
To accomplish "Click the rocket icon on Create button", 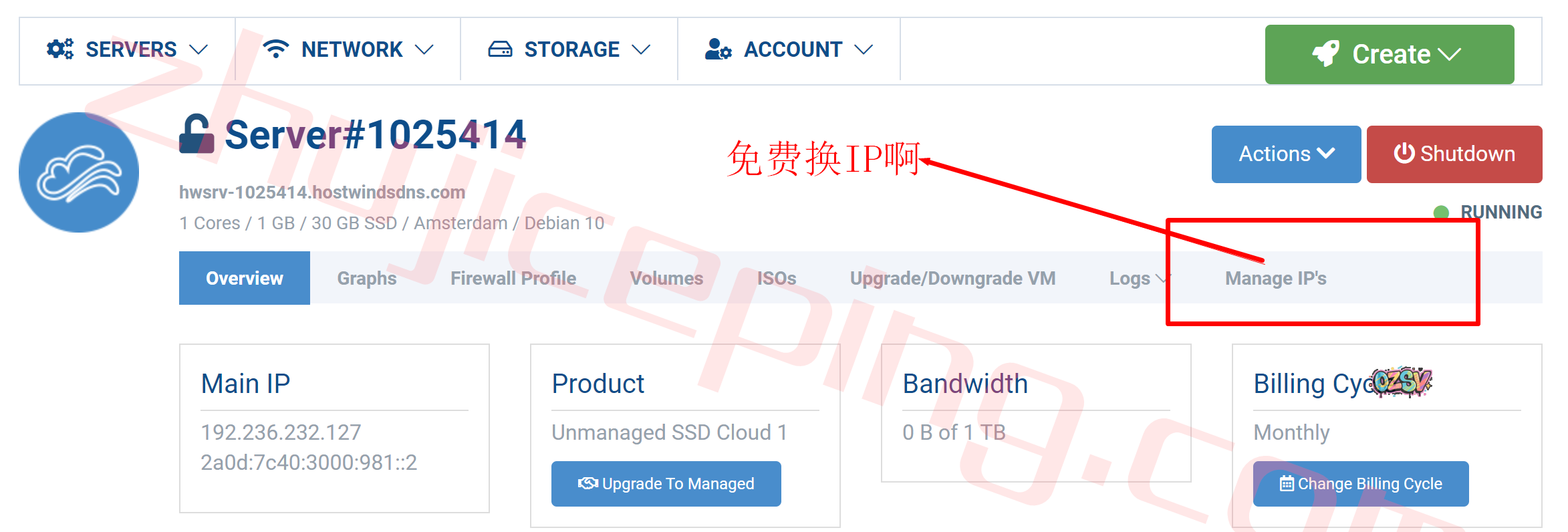I will (1326, 53).
